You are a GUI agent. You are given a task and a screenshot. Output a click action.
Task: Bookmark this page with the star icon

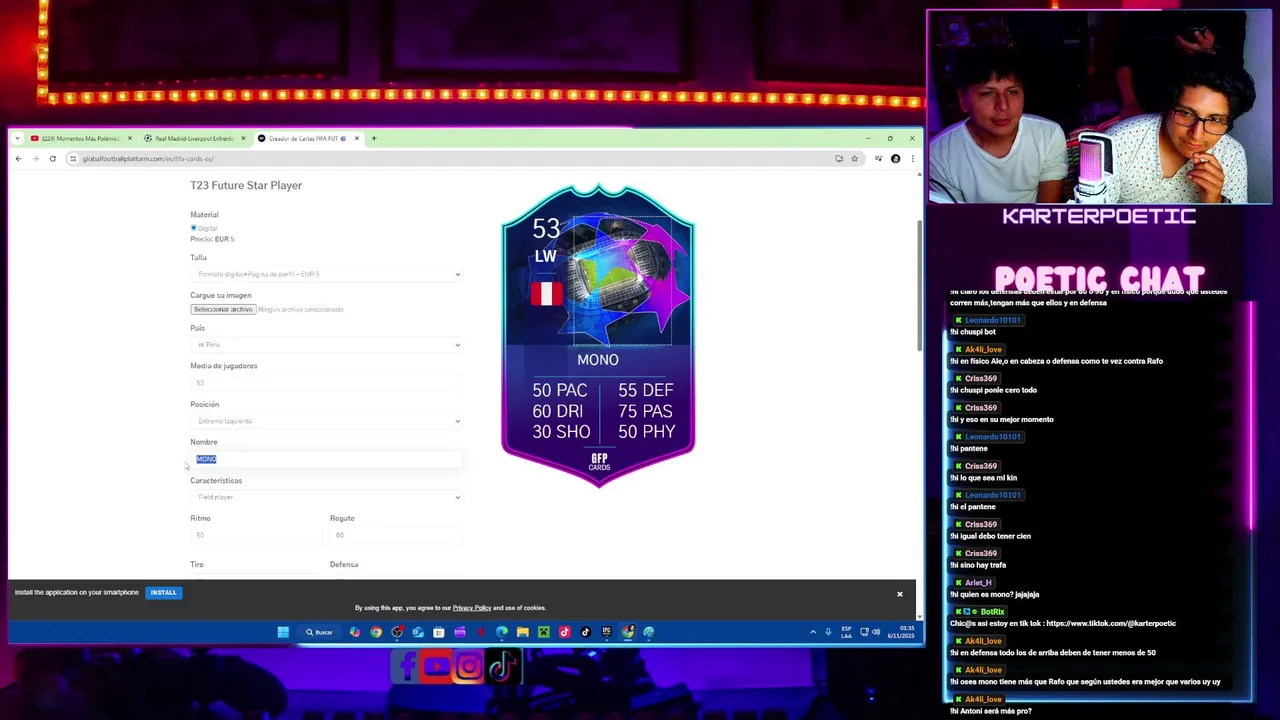(x=854, y=159)
